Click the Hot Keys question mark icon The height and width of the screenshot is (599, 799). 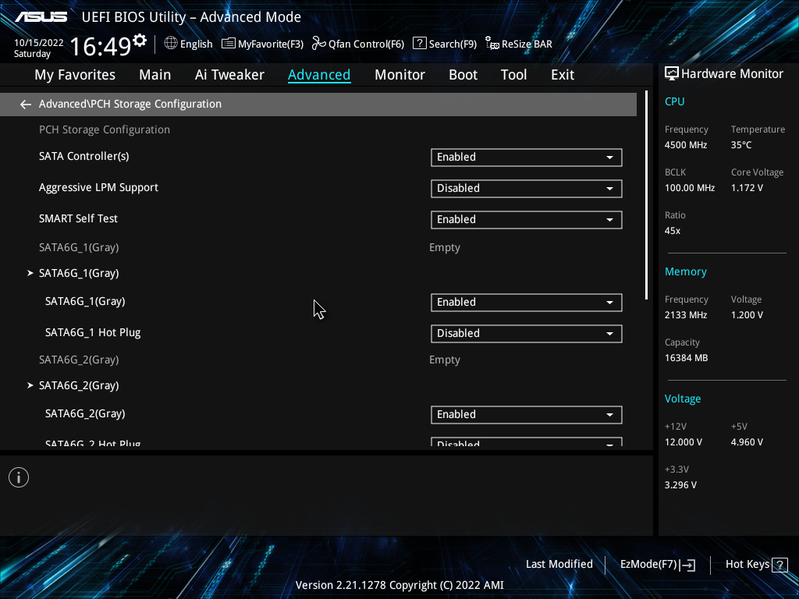point(780,565)
